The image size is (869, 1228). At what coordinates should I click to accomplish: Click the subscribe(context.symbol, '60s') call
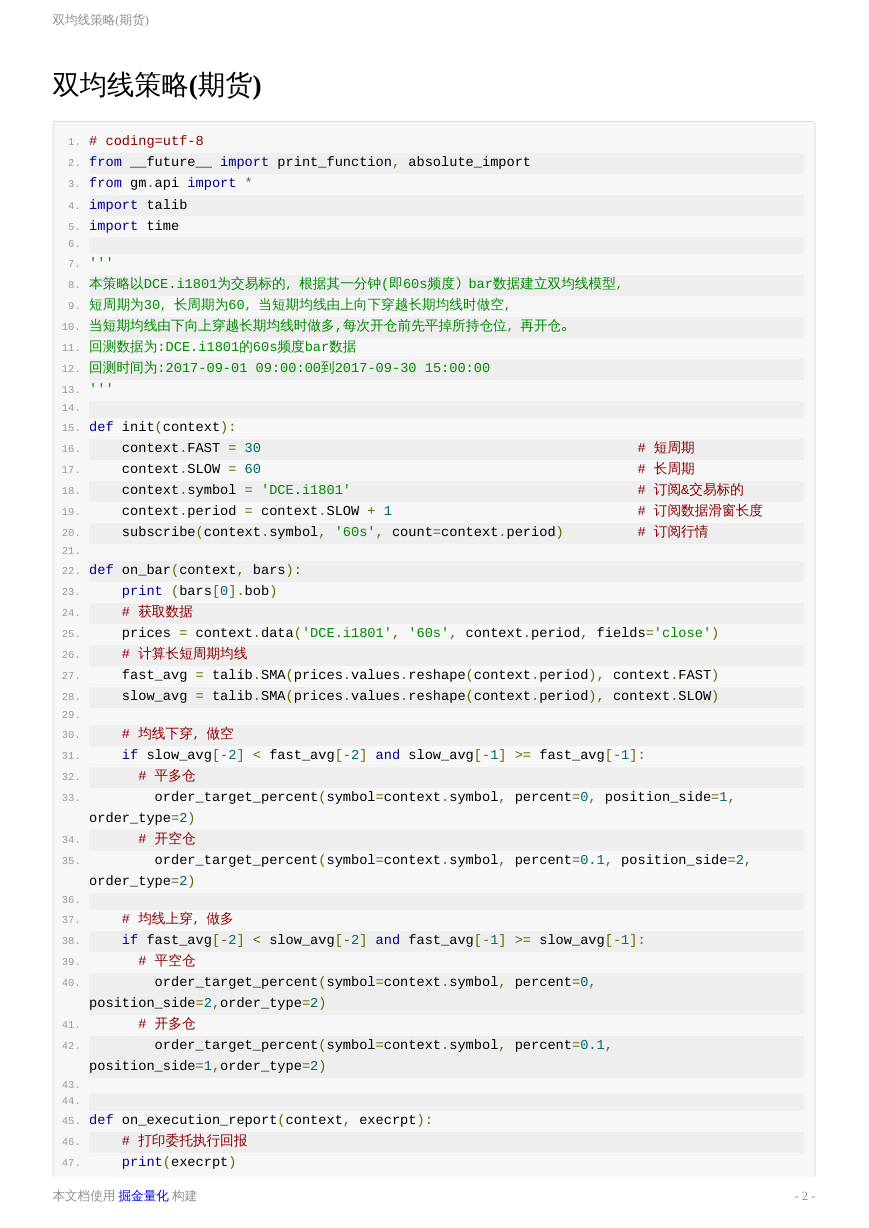(343, 532)
